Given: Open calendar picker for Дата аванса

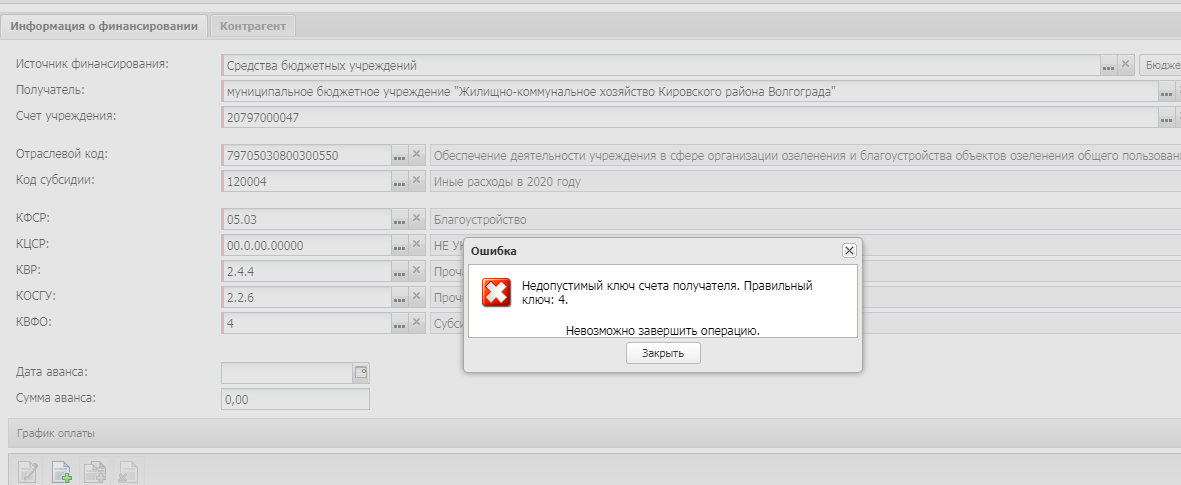Looking at the screenshot, I should pos(361,372).
